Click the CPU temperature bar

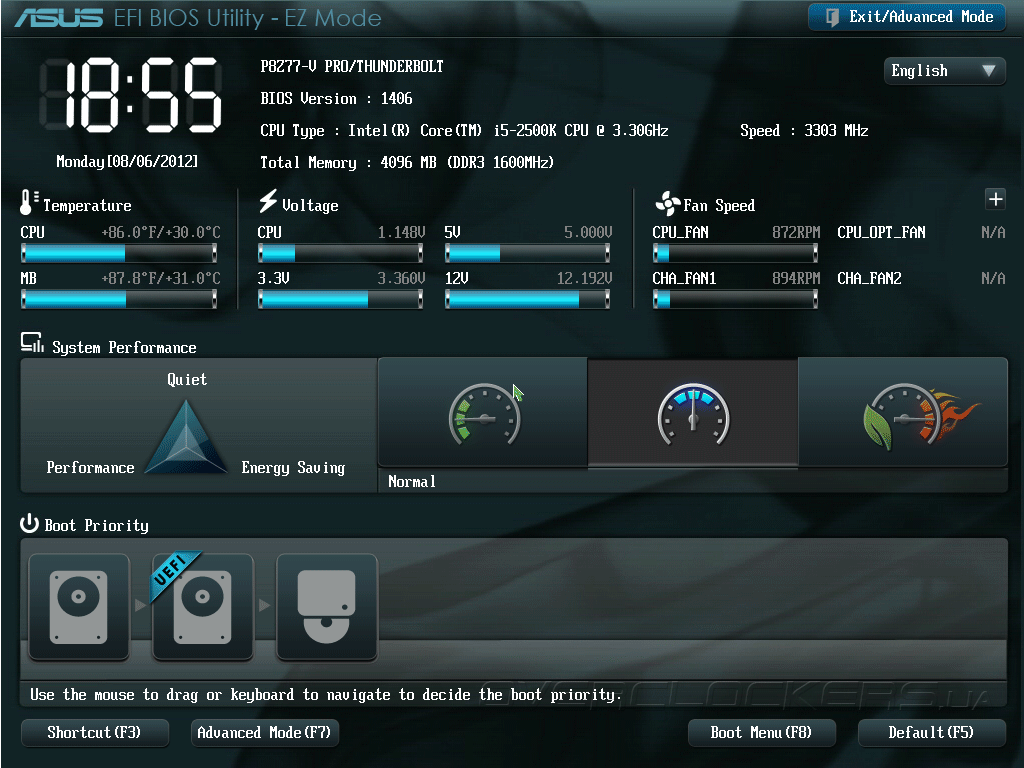click(119, 253)
